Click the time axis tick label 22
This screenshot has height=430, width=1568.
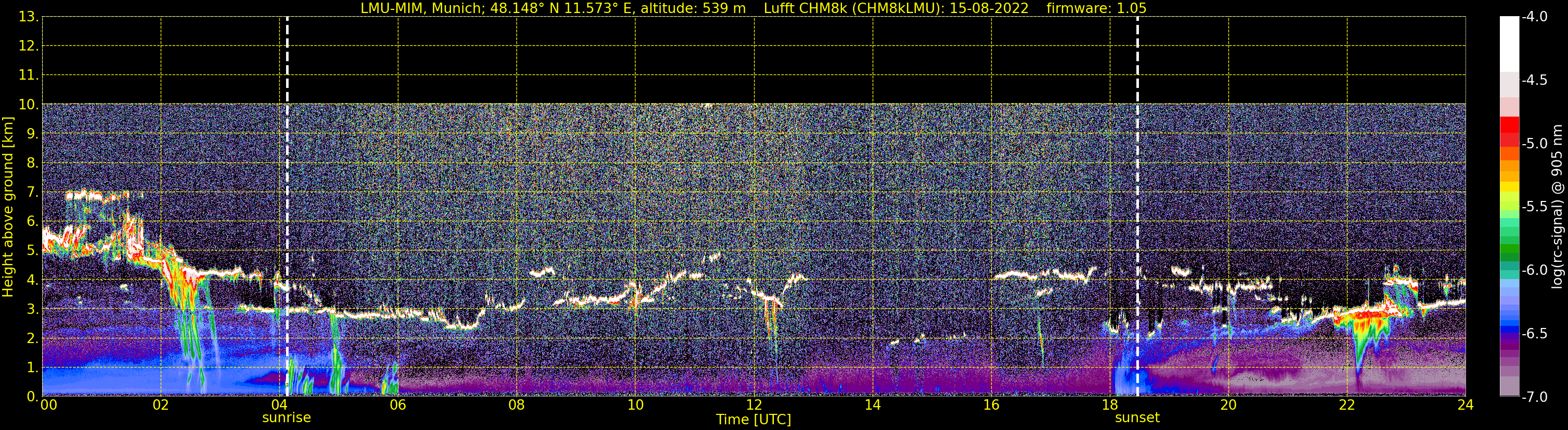pyautogui.click(x=1347, y=405)
